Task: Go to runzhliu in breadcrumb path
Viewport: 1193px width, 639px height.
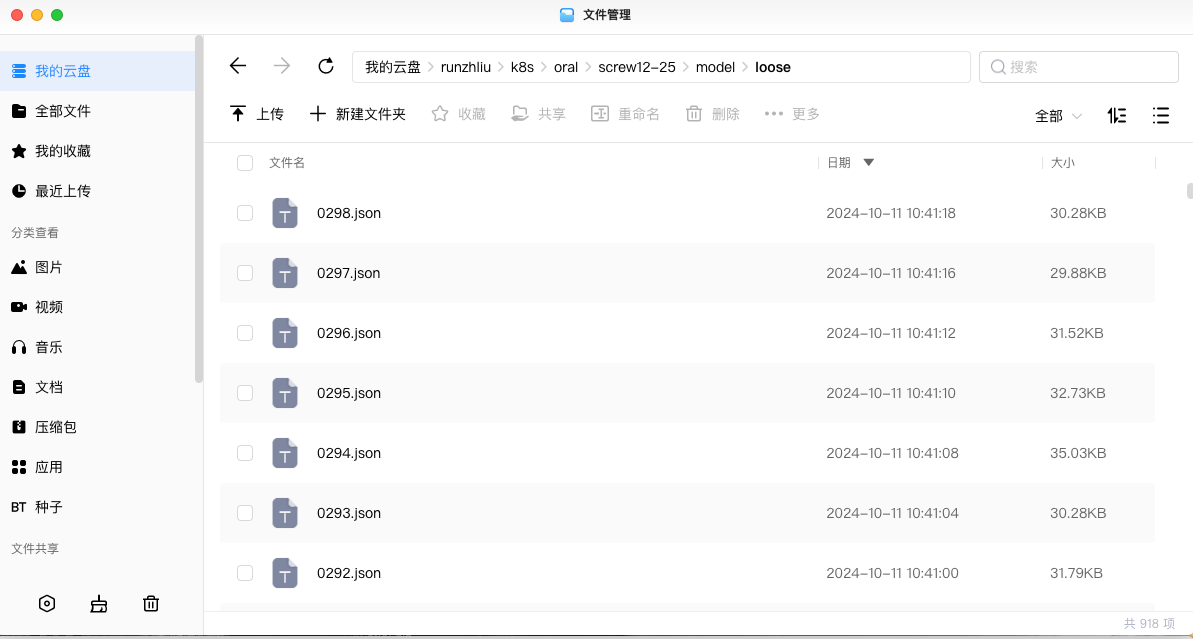Action: pyautogui.click(x=466, y=67)
